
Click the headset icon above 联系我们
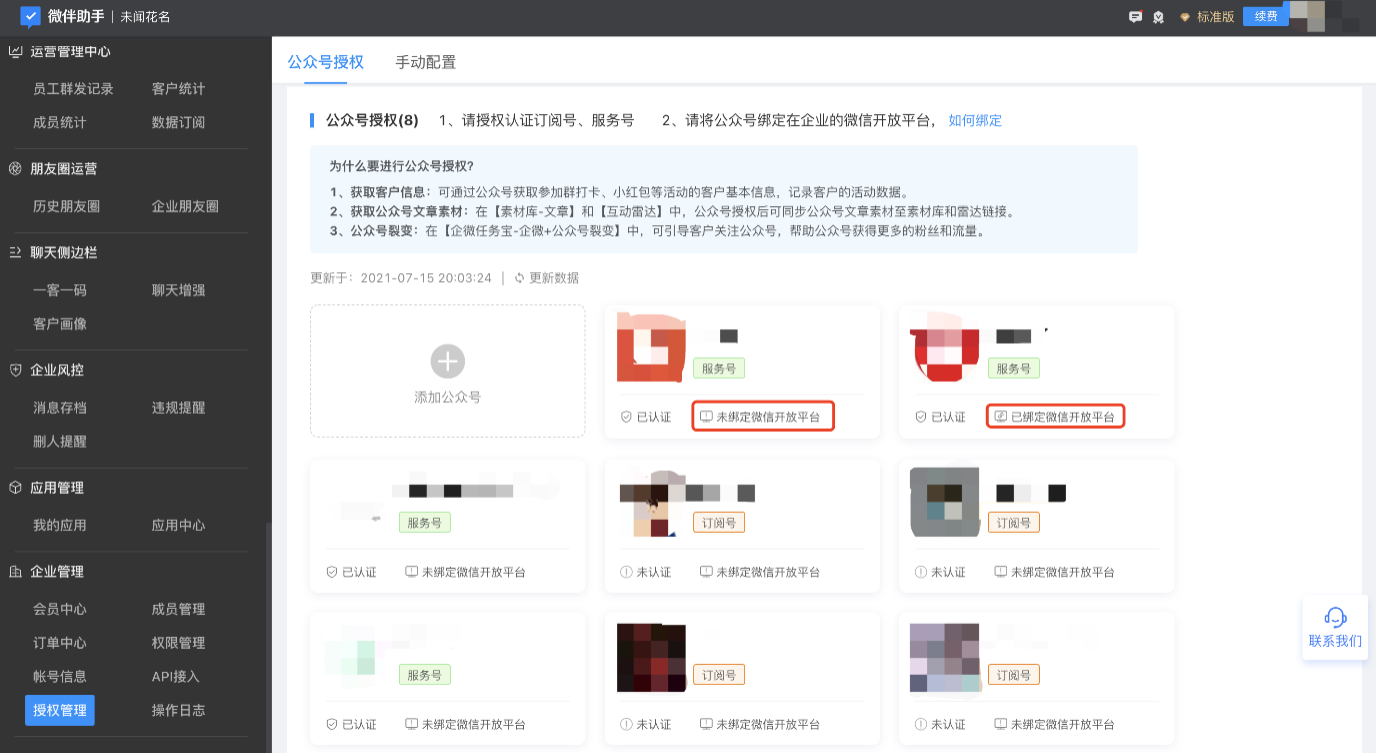tap(1335, 617)
